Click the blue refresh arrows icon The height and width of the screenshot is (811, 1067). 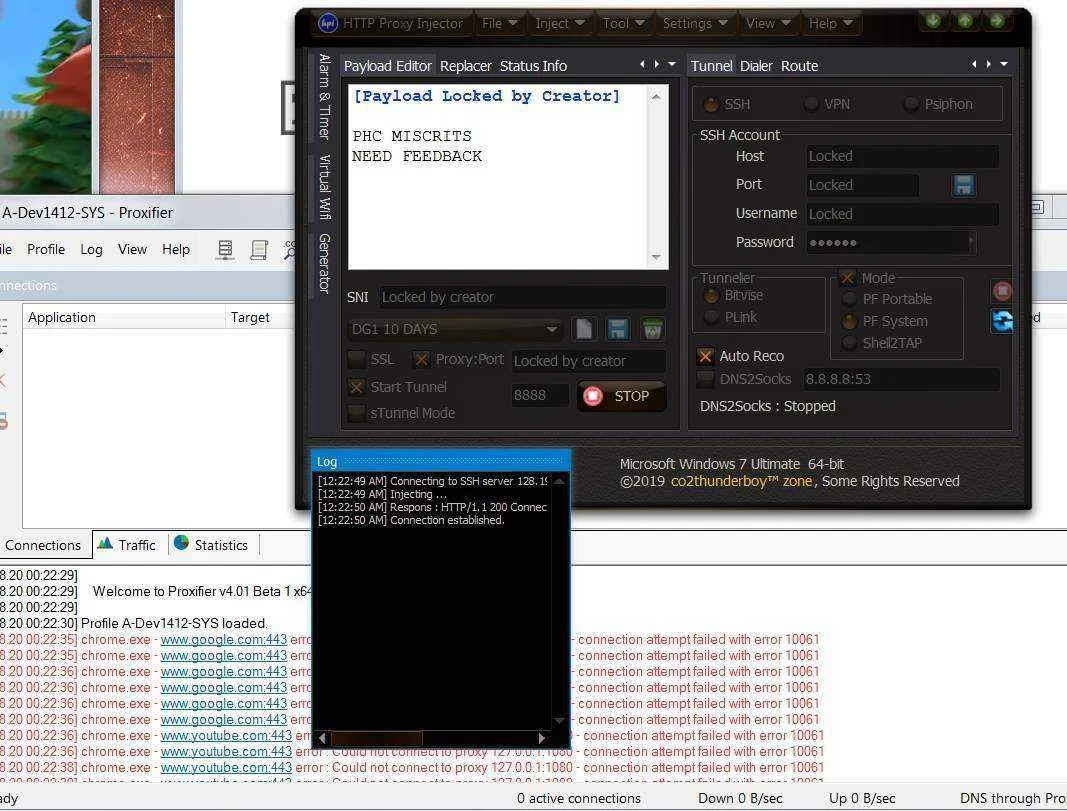pyautogui.click(x=1002, y=320)
